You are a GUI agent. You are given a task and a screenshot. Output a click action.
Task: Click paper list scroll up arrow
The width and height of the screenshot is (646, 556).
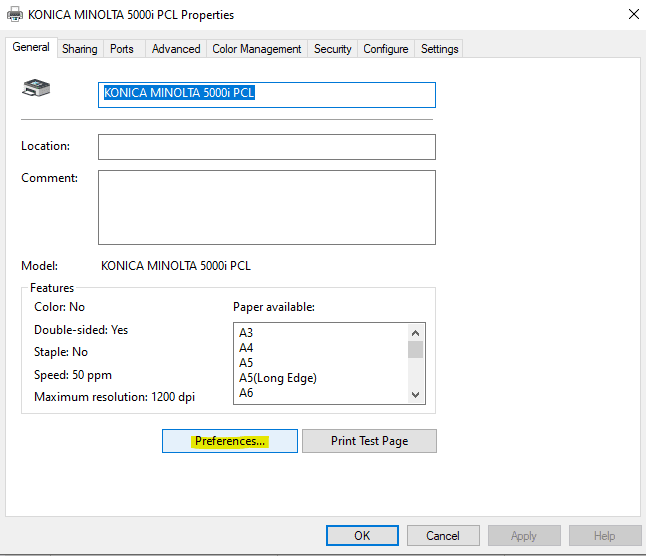click(415, 333)
